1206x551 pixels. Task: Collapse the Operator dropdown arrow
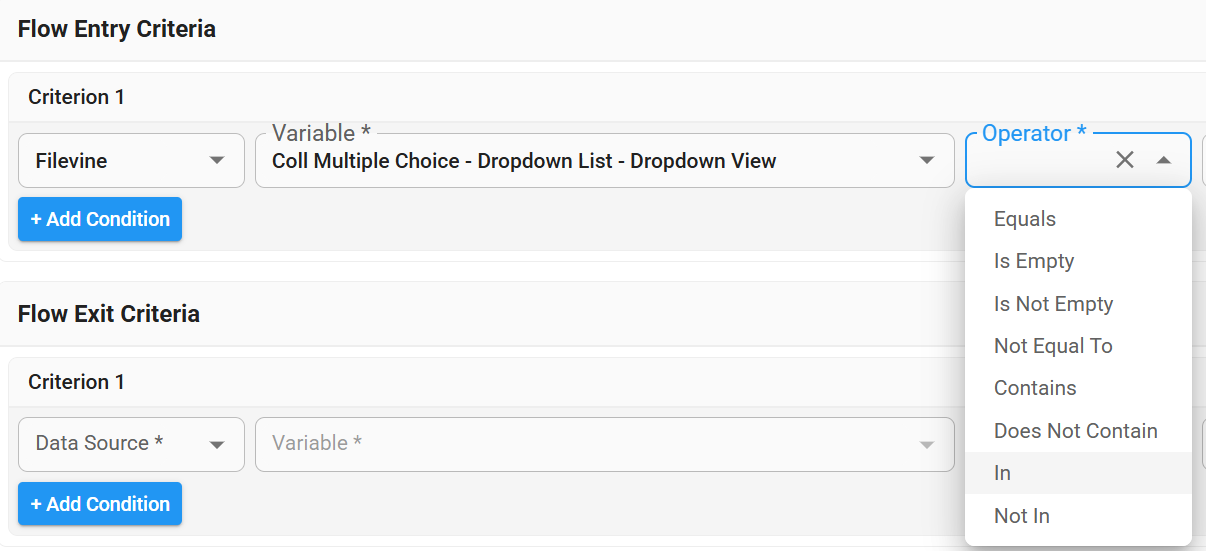[x=1164, y=160]
